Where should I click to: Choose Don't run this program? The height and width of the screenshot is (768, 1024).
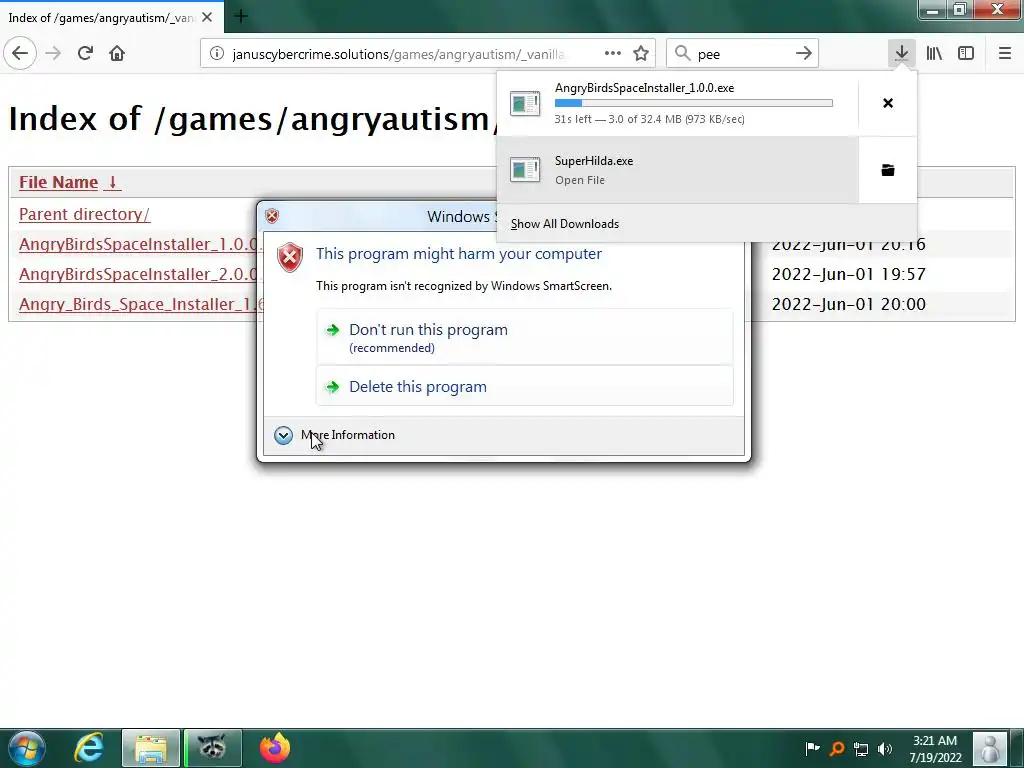pyautogui.click(x=524, y=337)
